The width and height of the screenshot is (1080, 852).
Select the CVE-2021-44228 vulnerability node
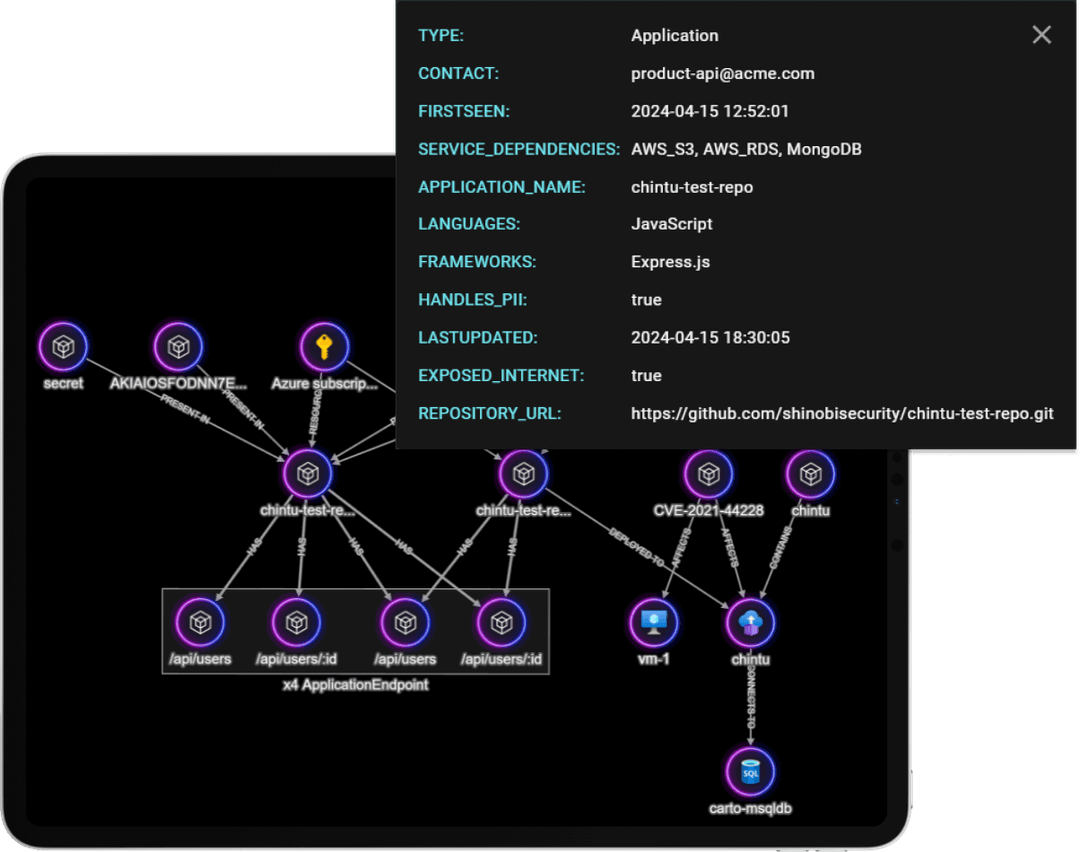pyautogui.click(x=708, y=474)
